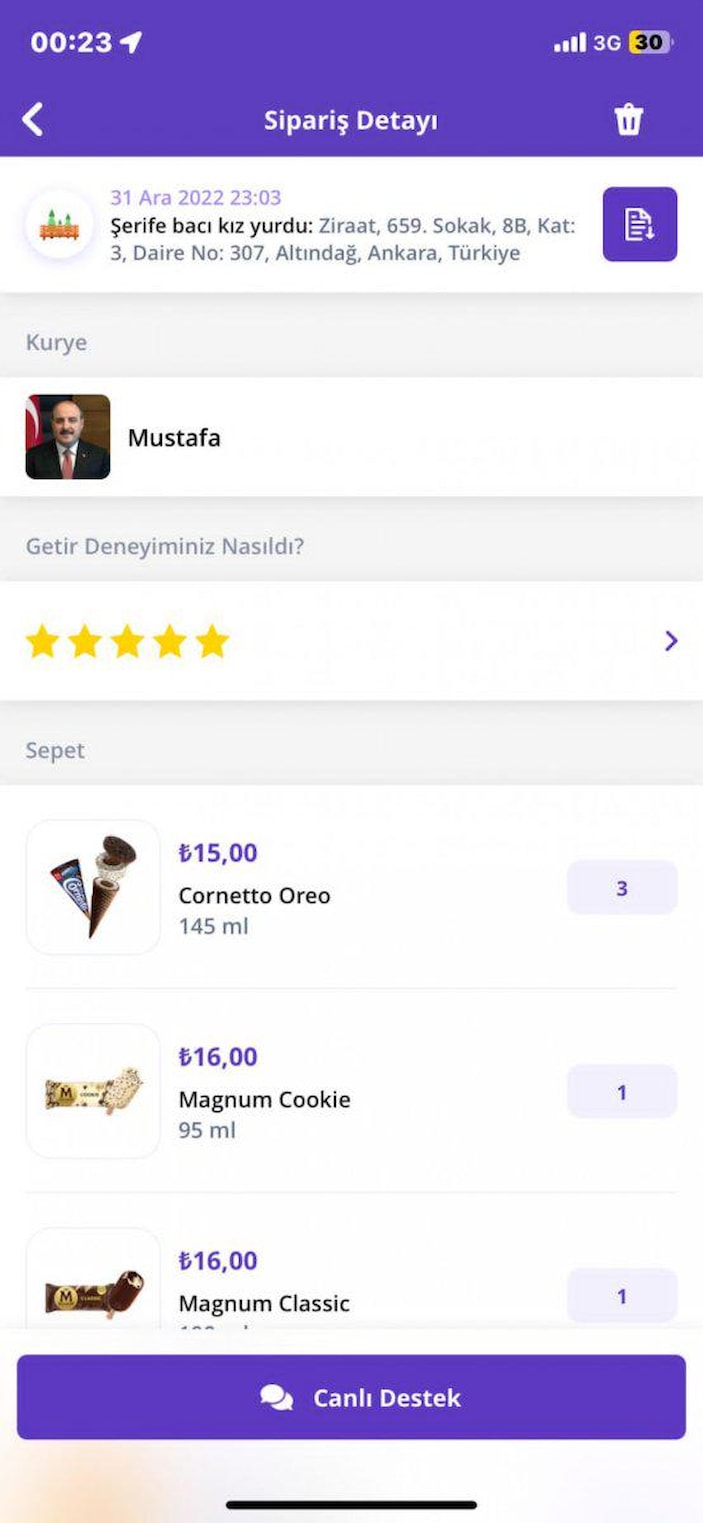Open the Cornetto Oreo product thumbnail
Screen dimensions: 703x1523
[x=92, y=887]
